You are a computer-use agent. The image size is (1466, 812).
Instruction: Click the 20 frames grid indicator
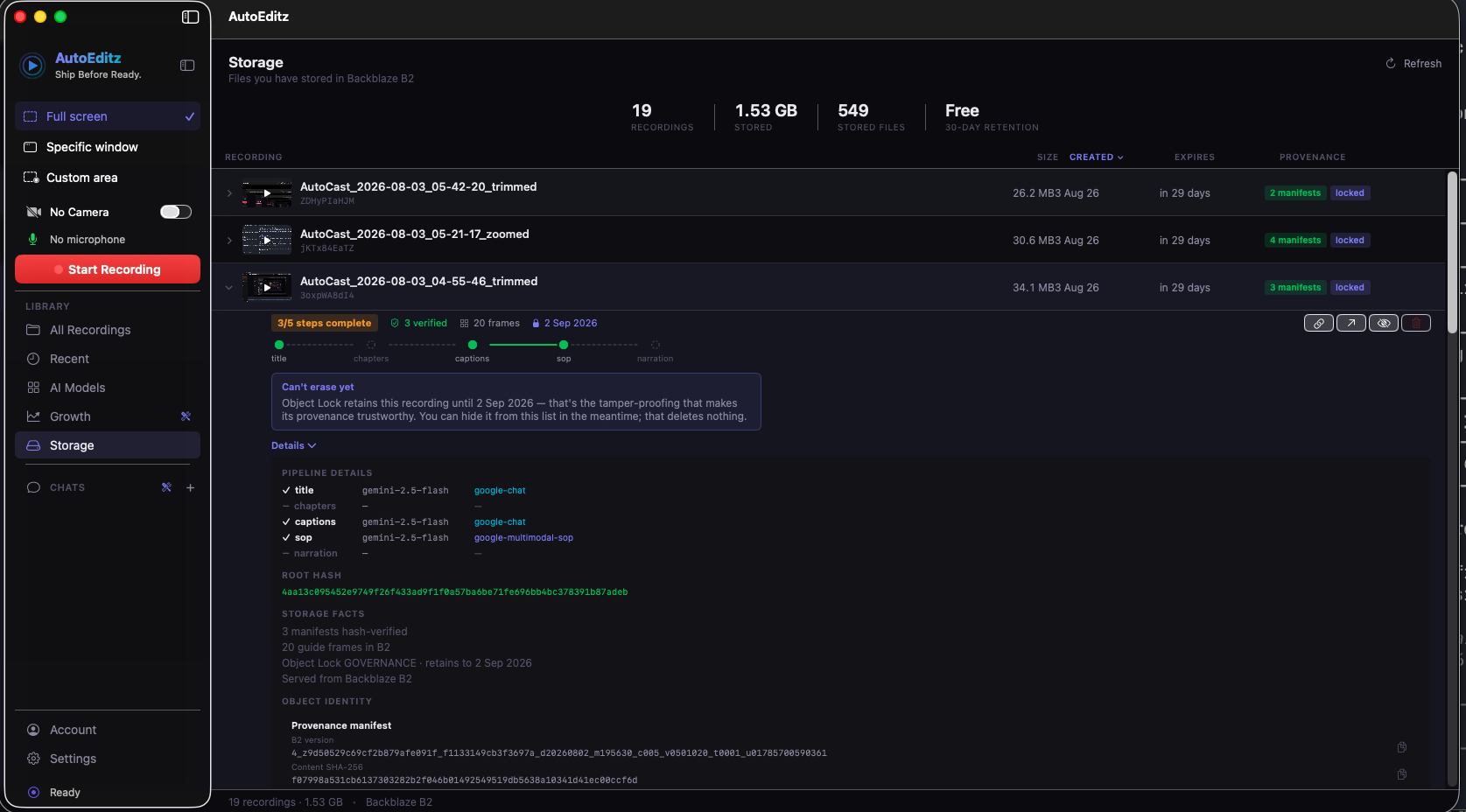[489, 324]
